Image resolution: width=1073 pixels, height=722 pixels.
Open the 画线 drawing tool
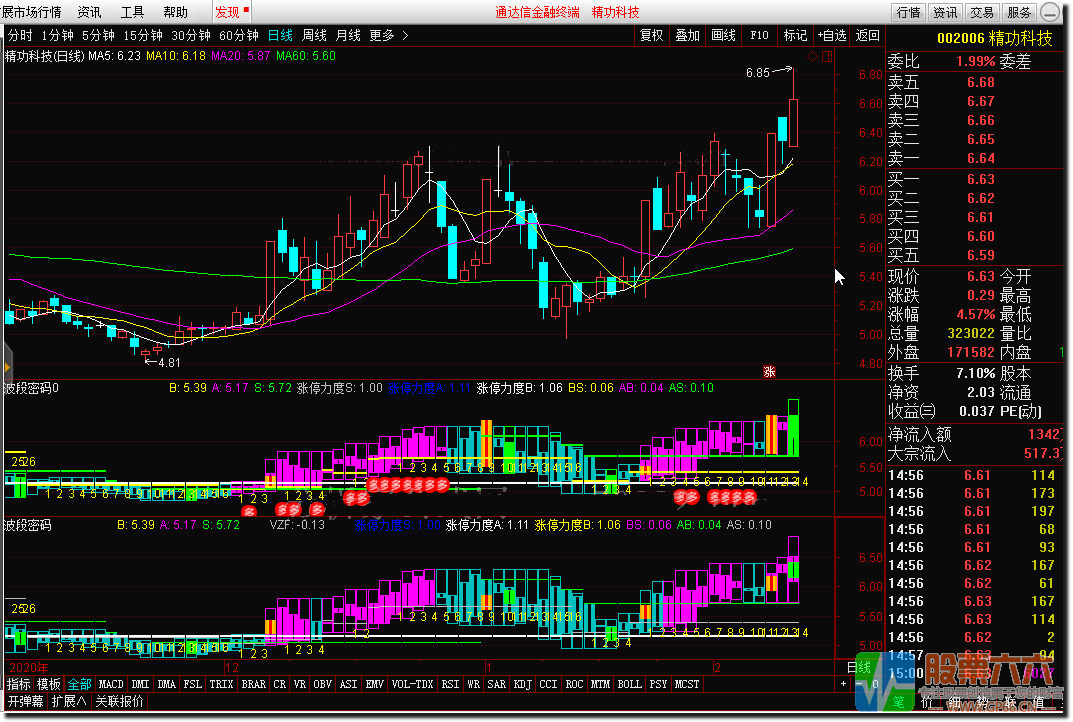(723, 35)
